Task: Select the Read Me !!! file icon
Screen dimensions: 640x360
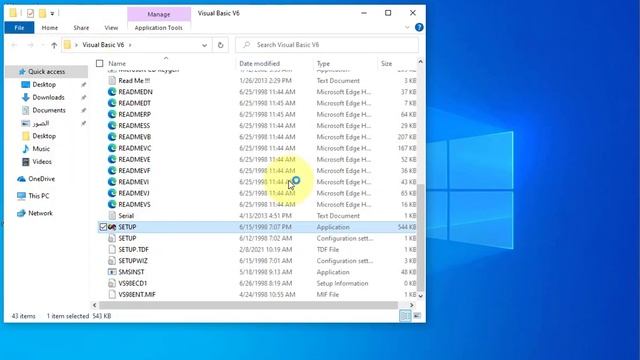Action: click(112, 81)
